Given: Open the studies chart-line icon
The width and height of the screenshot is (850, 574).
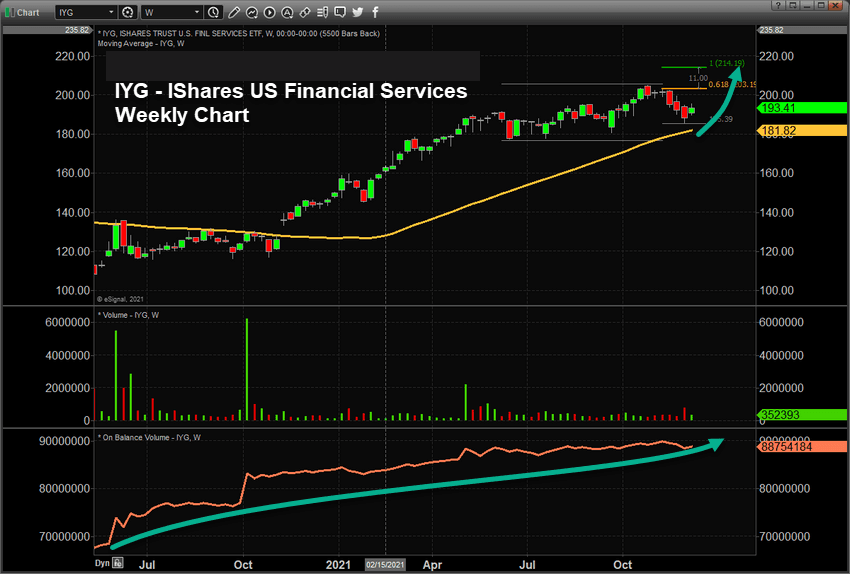Looking at the screenshot, I should point(252,12).
